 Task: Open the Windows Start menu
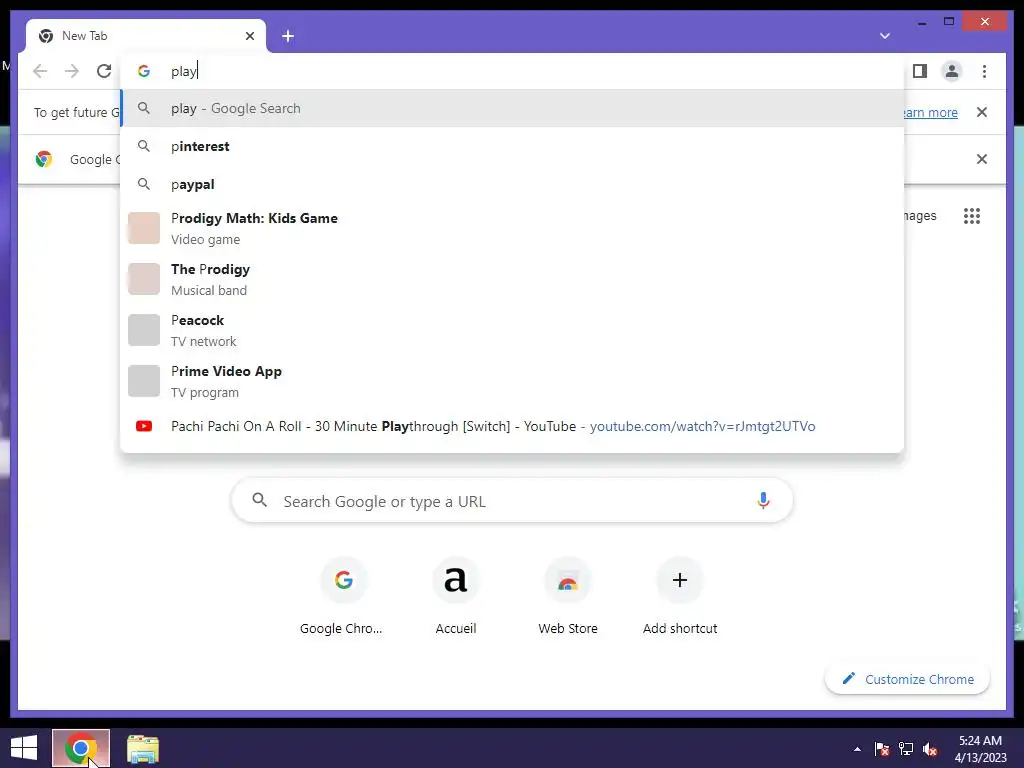point(24,748)
